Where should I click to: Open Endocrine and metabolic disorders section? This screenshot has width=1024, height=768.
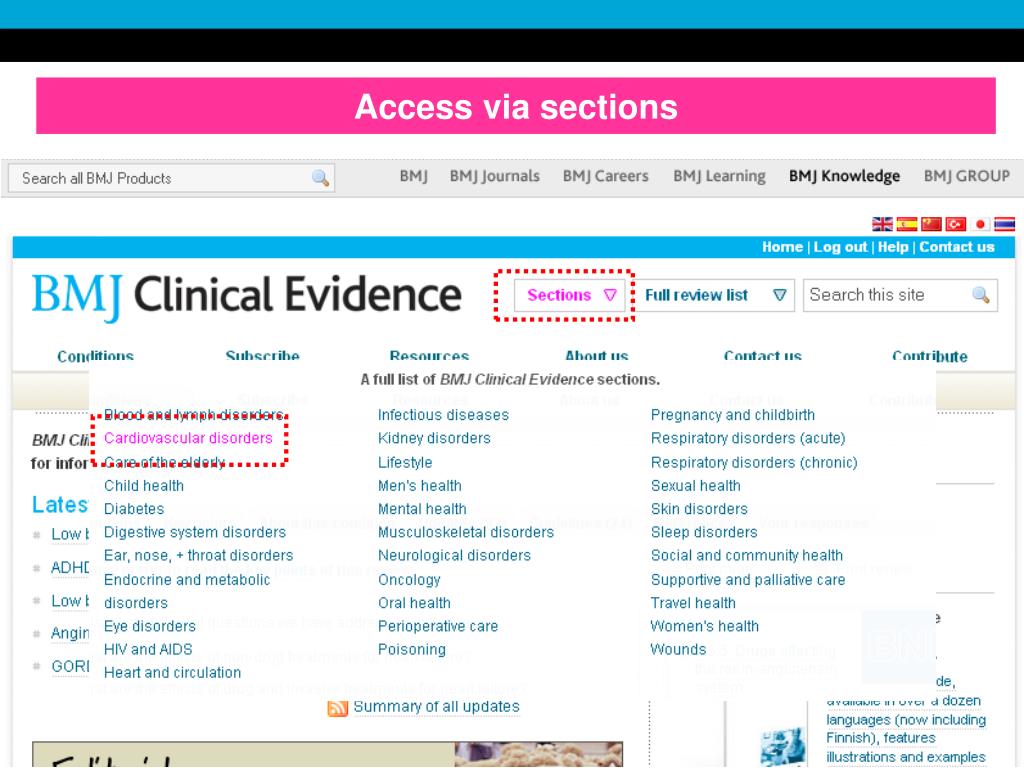tap(187, 591)
